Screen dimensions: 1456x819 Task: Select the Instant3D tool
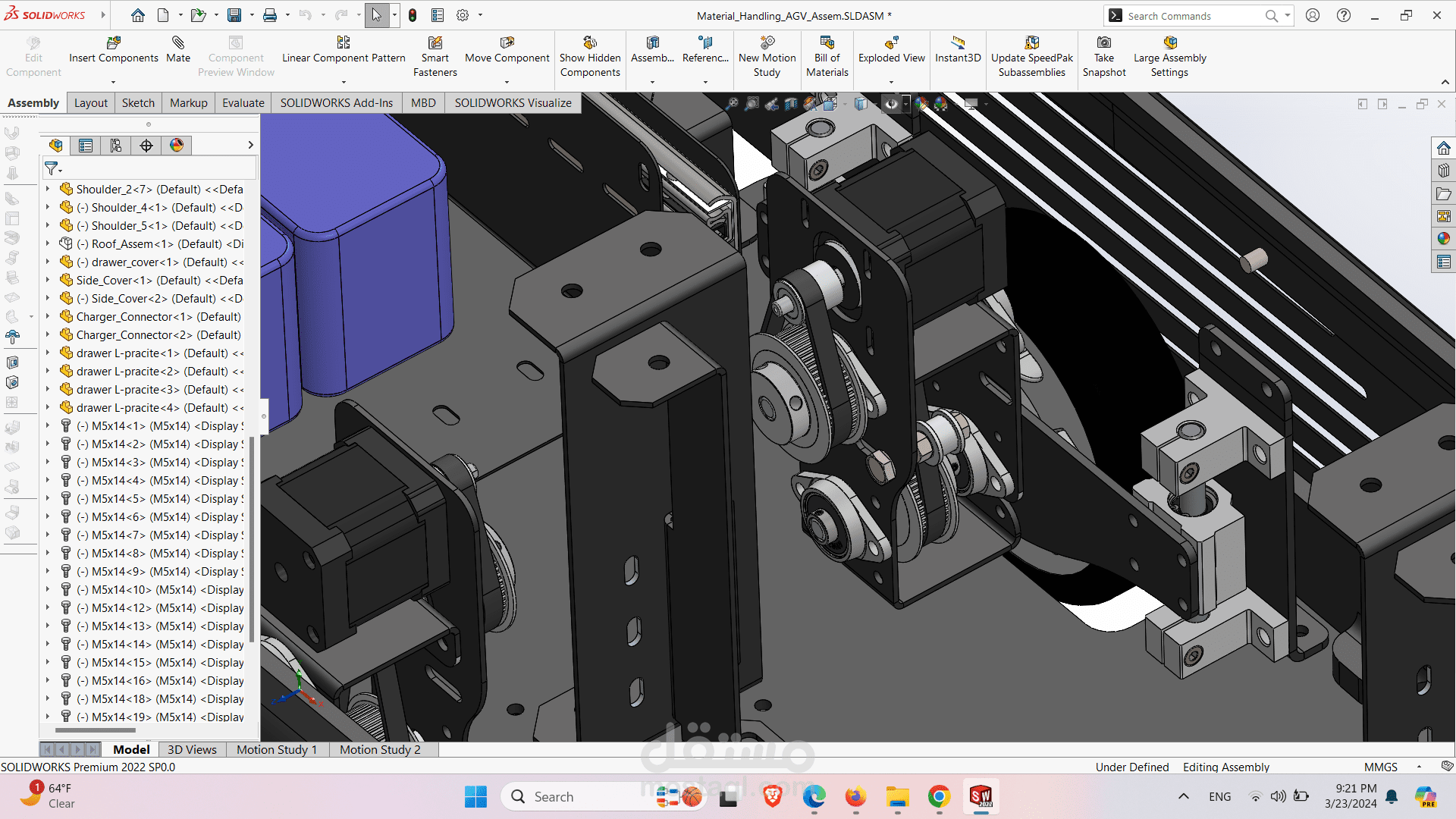click(958, 43)
